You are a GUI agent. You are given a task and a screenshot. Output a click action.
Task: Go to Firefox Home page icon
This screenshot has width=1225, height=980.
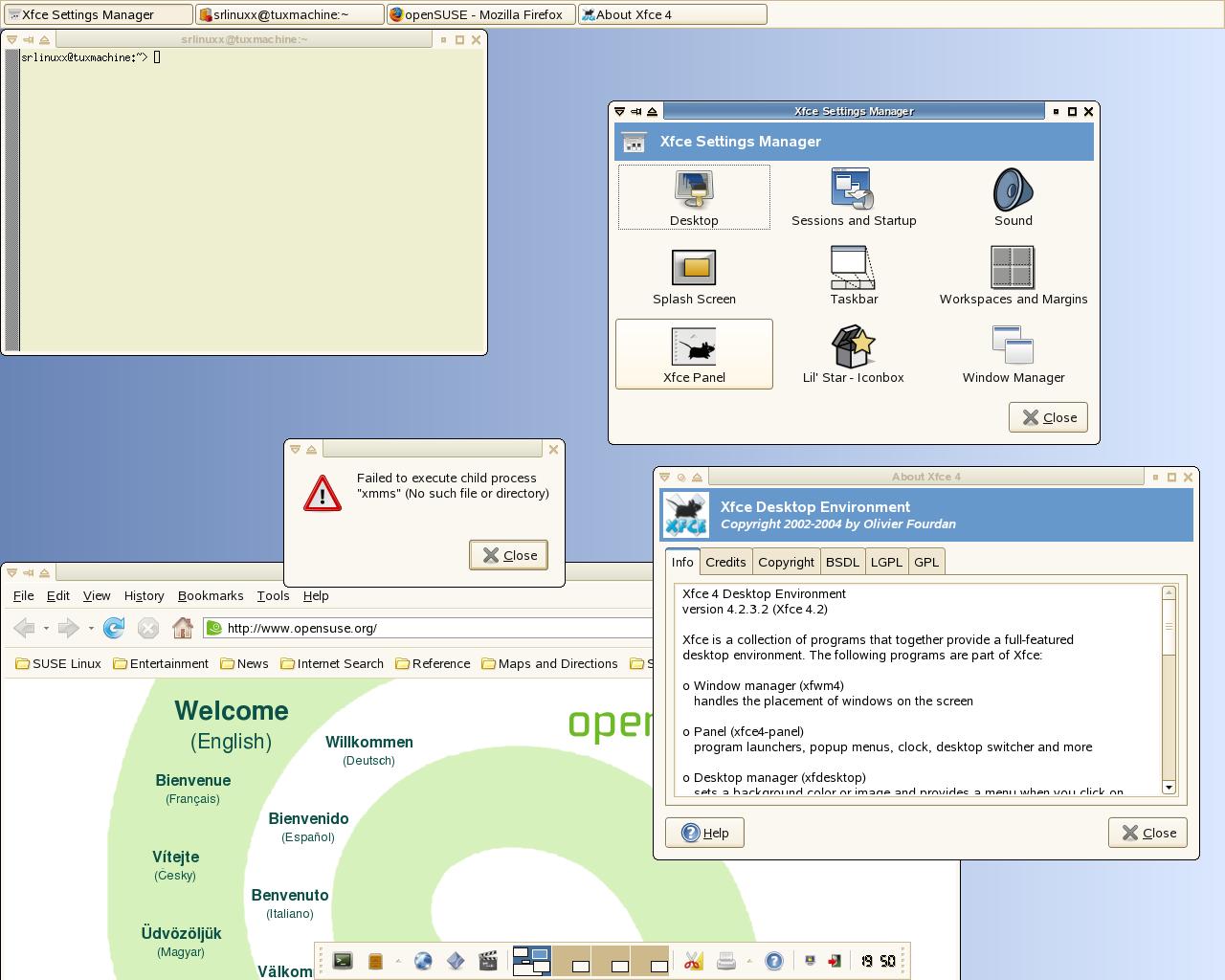click(183, 628)
